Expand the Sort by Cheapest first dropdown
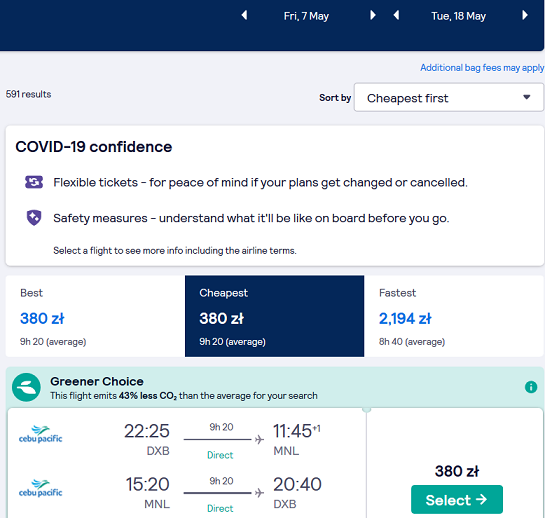 [x=449, y=97]
